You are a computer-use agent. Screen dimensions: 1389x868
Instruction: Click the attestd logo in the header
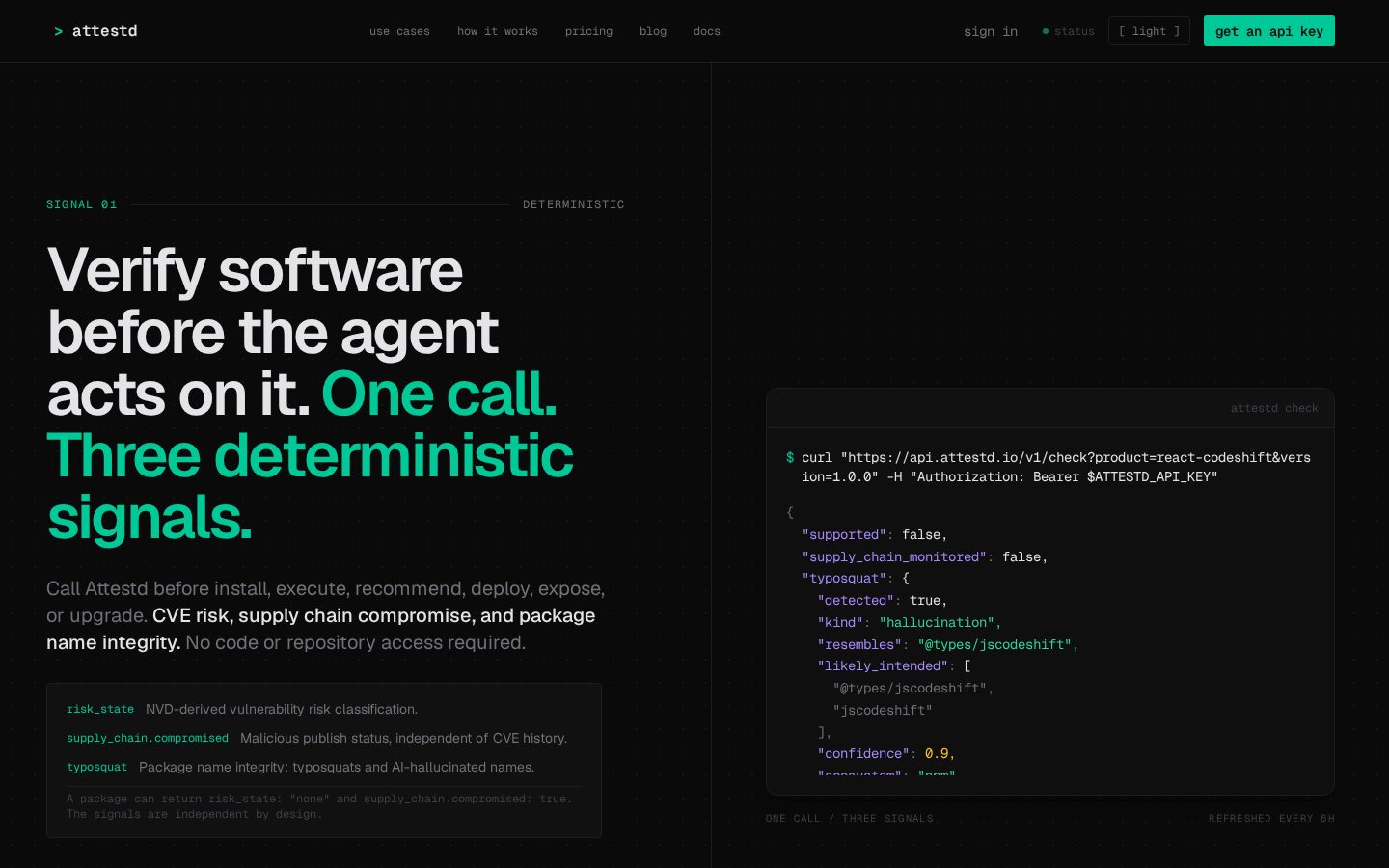(95, 31)
